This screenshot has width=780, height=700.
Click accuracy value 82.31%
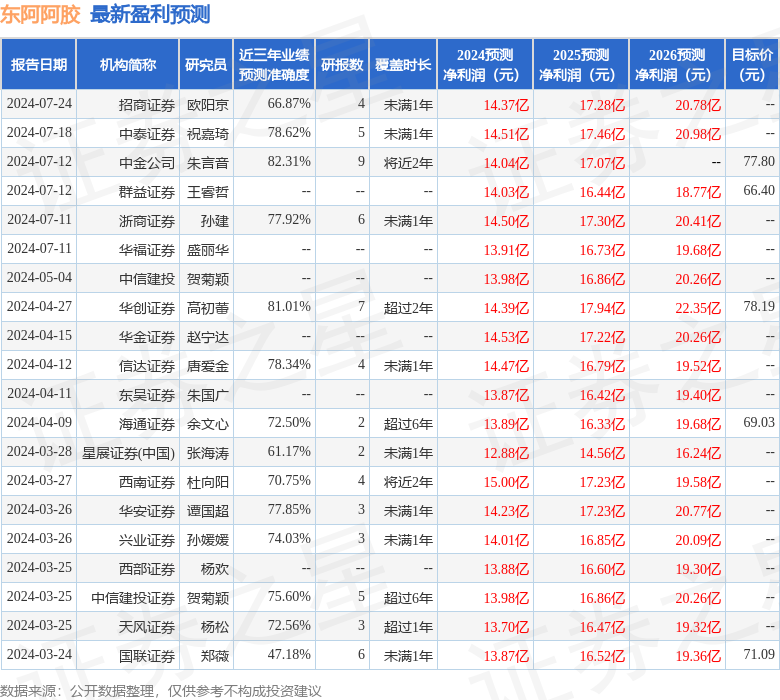(x=289, y=161)
